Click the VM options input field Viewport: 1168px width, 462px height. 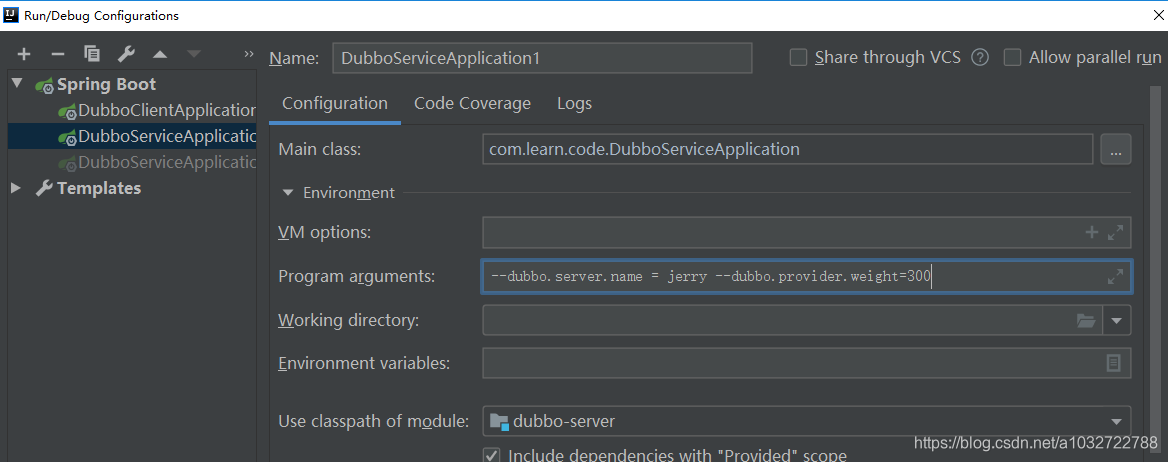807,232
